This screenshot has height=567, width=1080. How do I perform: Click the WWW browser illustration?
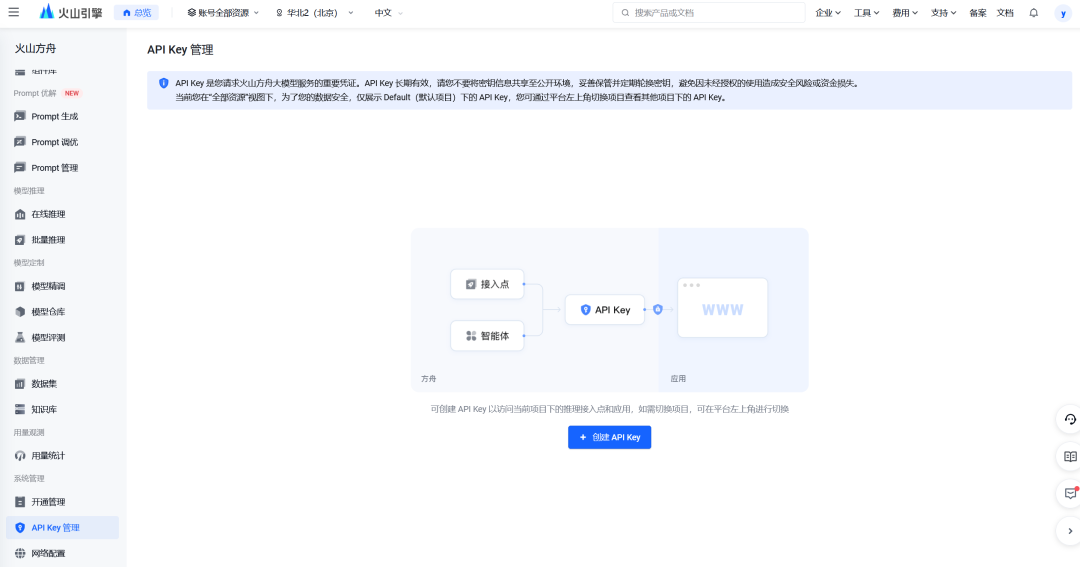click(x=723, y=308)
